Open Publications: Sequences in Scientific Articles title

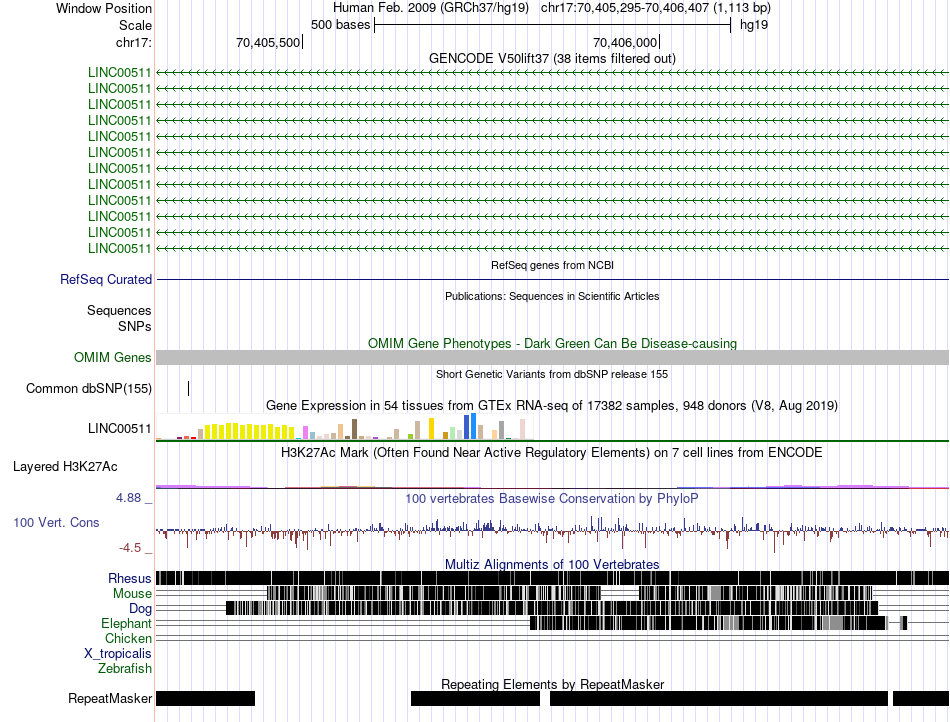click(x=552, y=296)
